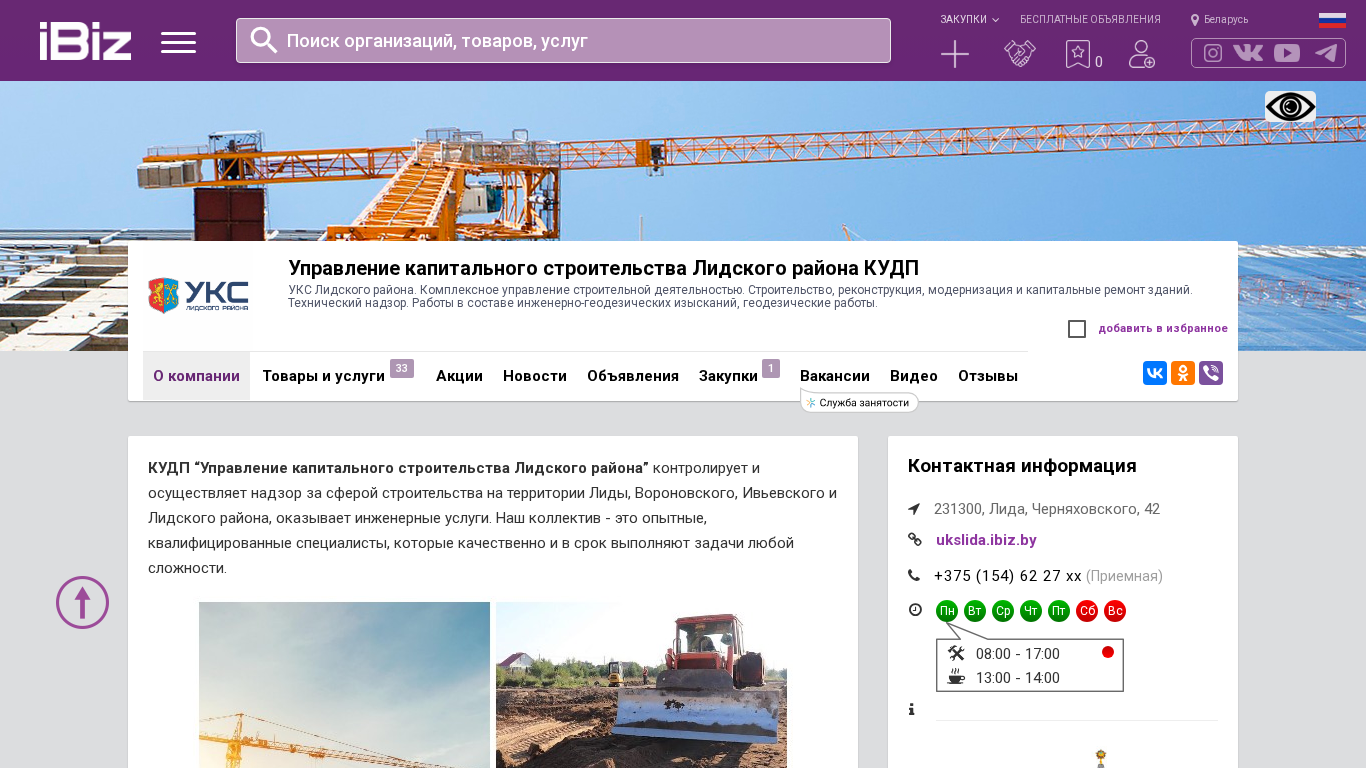Viewport: 1366px width, 768px height.
Task: Open the tower crane photo thumbnail
Action: (x=344, y=685)
